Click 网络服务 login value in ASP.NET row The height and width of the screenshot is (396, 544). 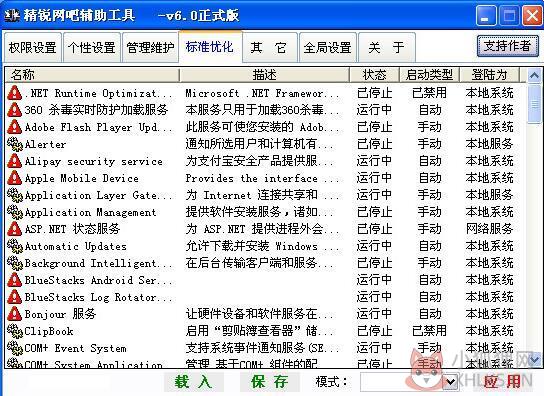(489, 229)
